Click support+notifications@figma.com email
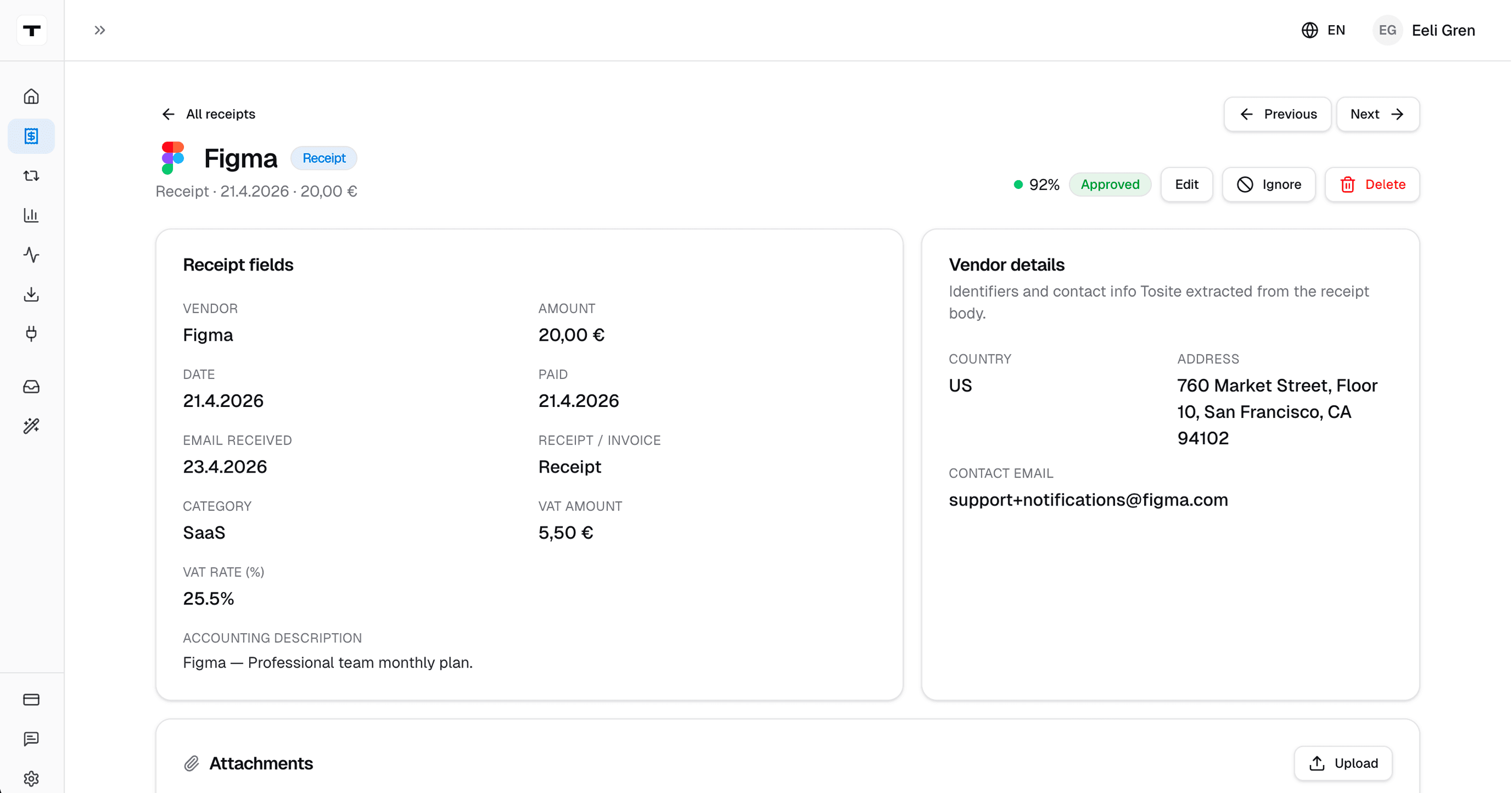 point(1088,499)
